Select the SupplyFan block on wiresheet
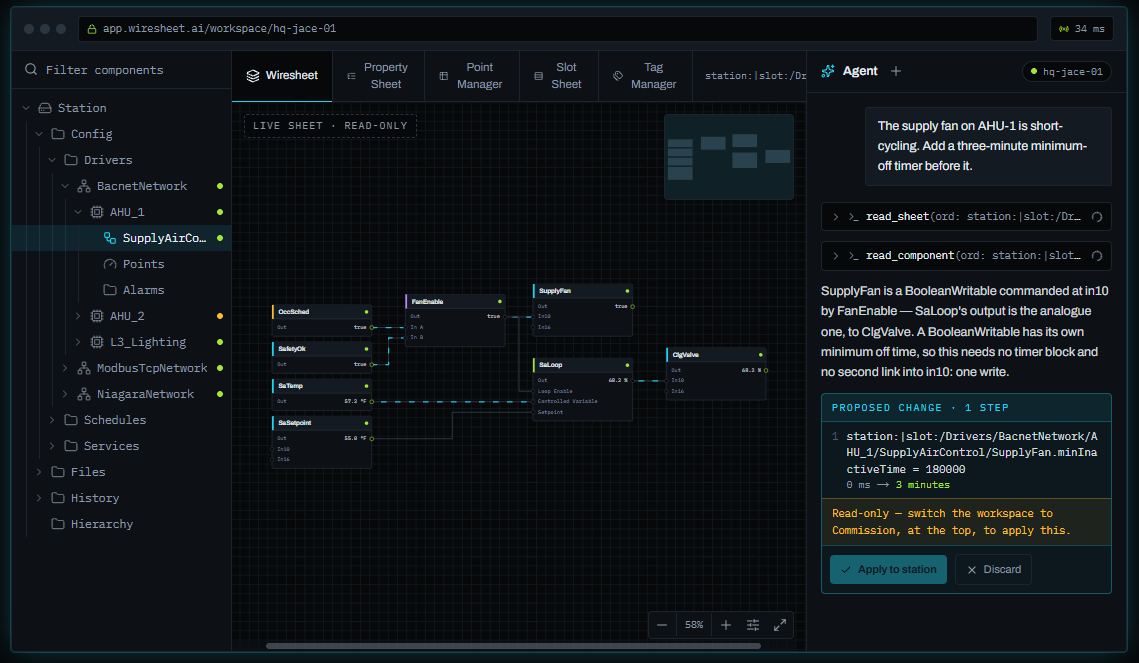Screen dimensions: 1139x663 point(583,310)
